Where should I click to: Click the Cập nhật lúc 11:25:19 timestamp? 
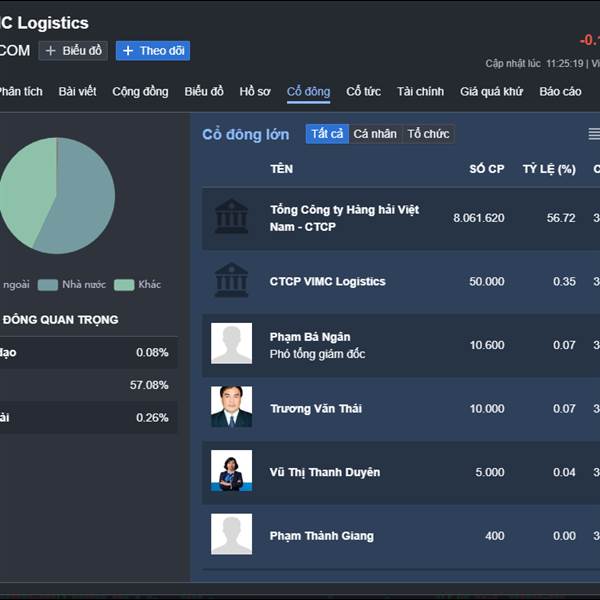(534, 64)
